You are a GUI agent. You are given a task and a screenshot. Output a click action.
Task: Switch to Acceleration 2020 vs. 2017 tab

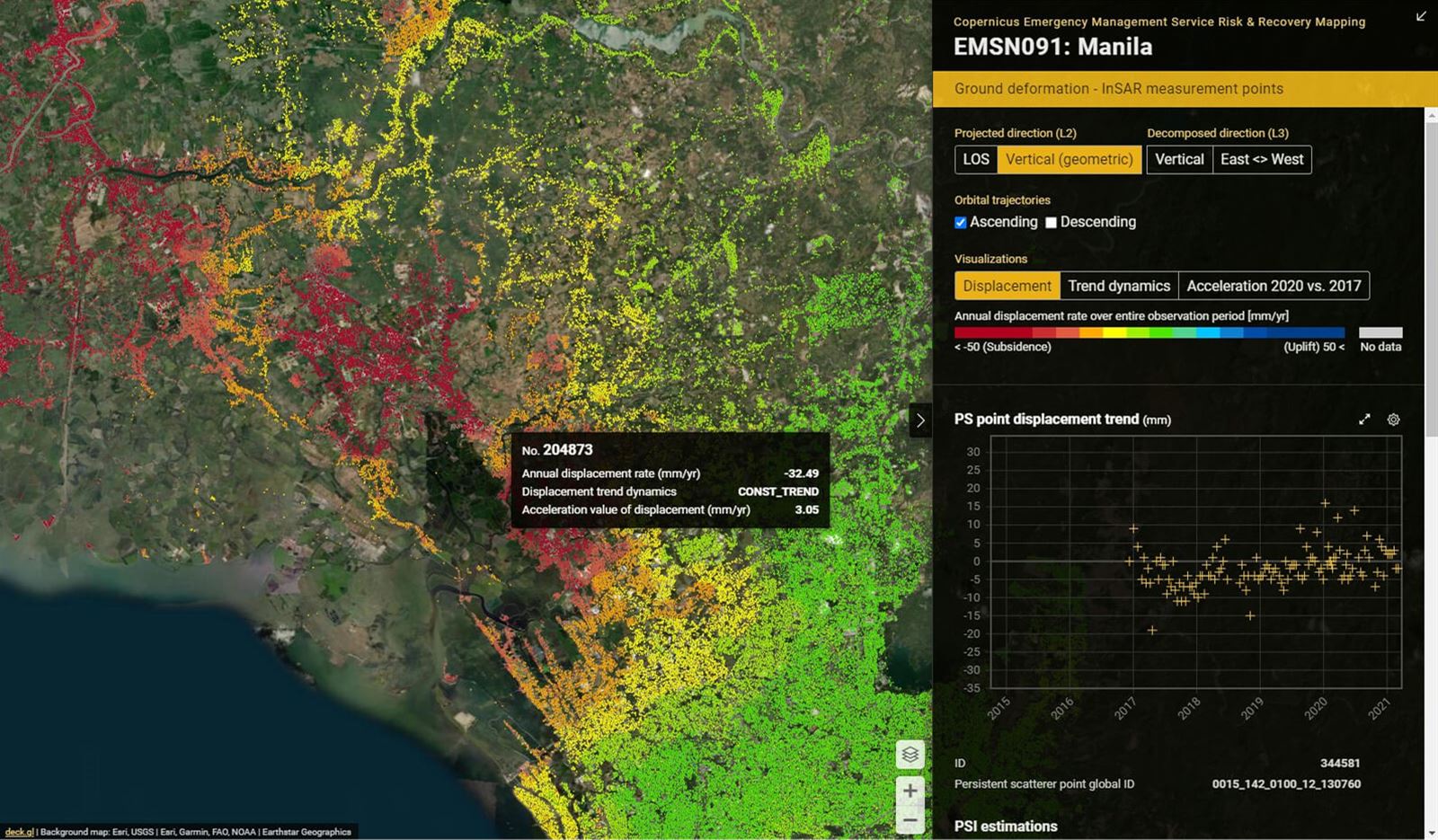1274,286
